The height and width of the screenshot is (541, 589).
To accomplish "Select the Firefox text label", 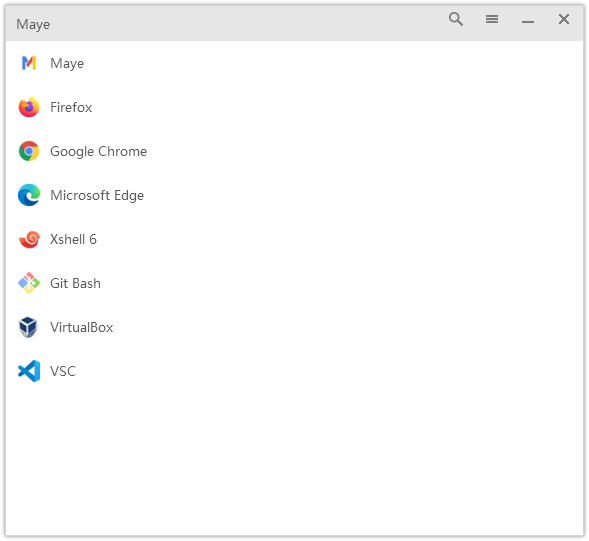I will point(71,107).
